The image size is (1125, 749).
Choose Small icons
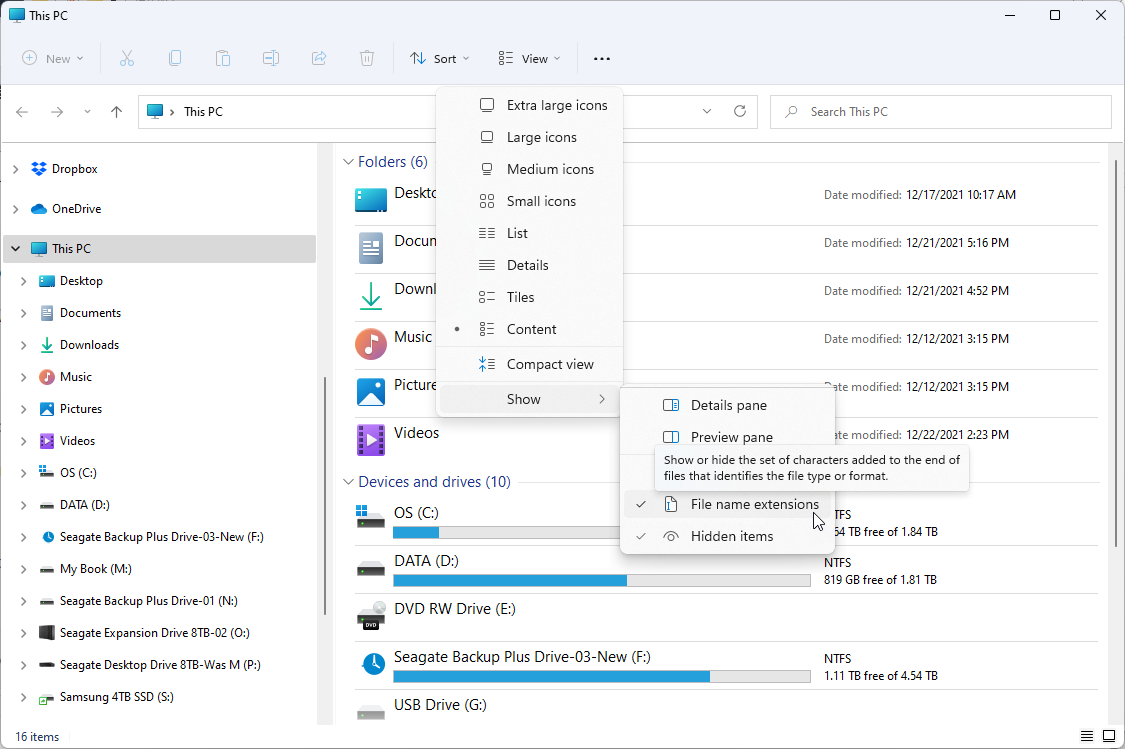pyautogui.click(x=529, y=202)
